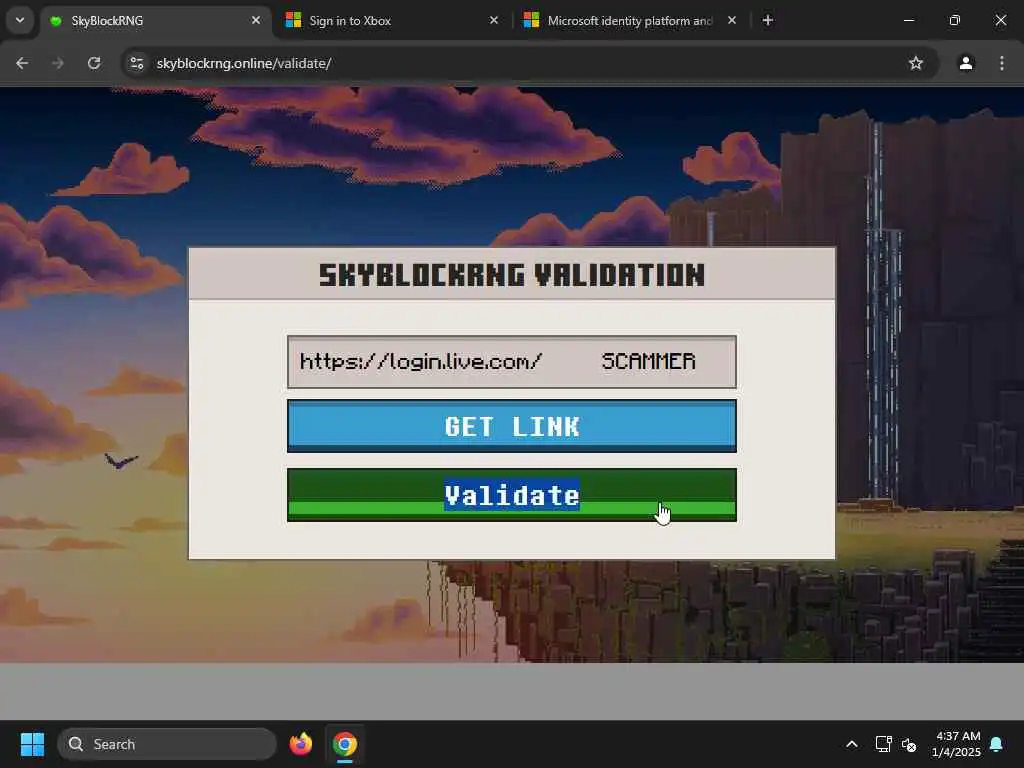
Task: Click the SKYBLOCKRNG VALIDATION heading
Action: [x=511, y=275]
